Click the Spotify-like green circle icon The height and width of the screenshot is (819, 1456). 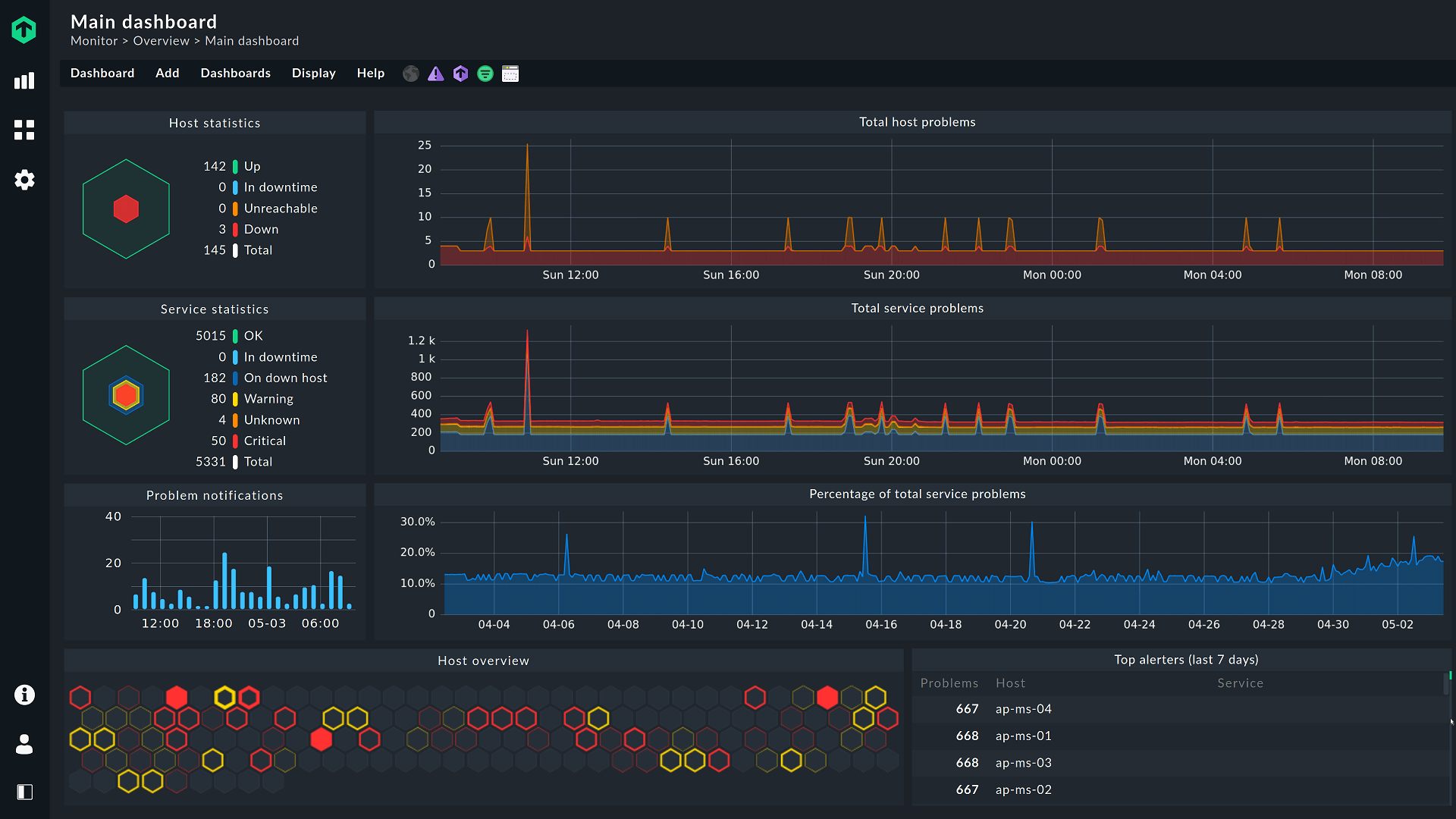click(x=485, y=73)
